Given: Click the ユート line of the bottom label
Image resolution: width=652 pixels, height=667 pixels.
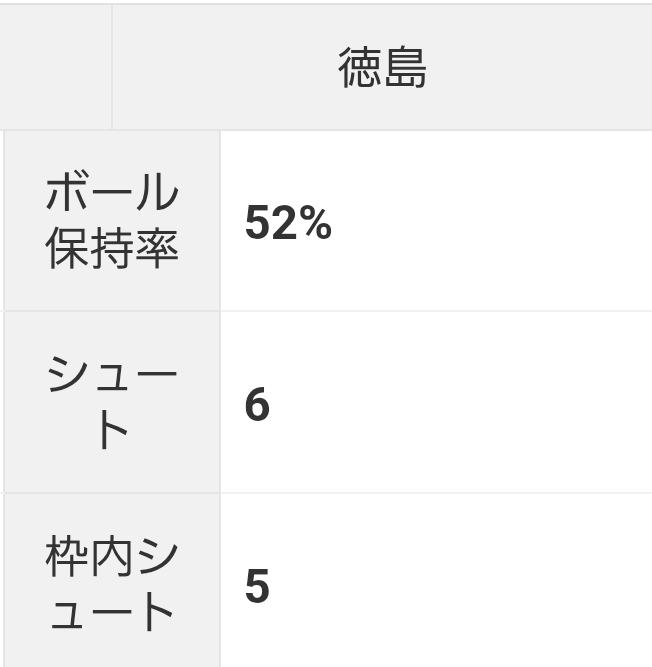Looking at the screenshot, I should pos(112,612).
